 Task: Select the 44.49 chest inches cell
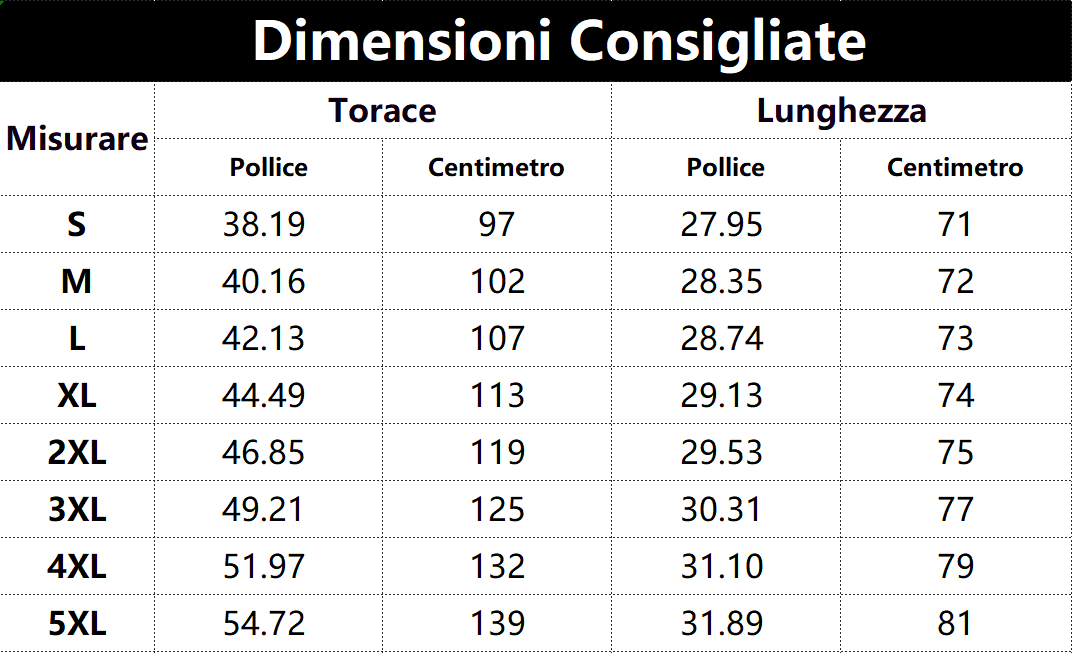coord(263,396)
